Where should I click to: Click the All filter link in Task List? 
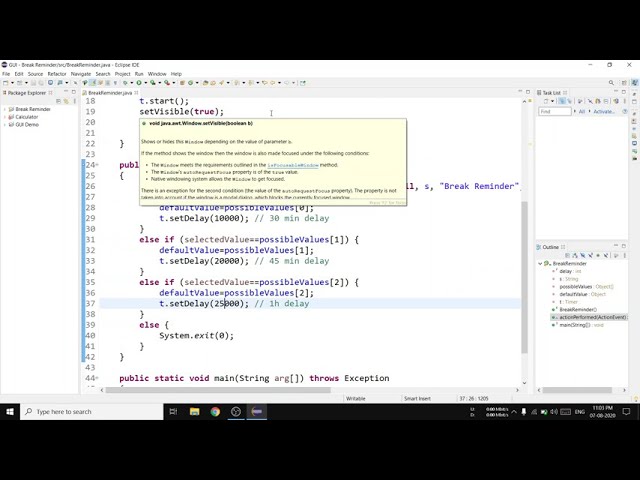click(x=582, y=111)
